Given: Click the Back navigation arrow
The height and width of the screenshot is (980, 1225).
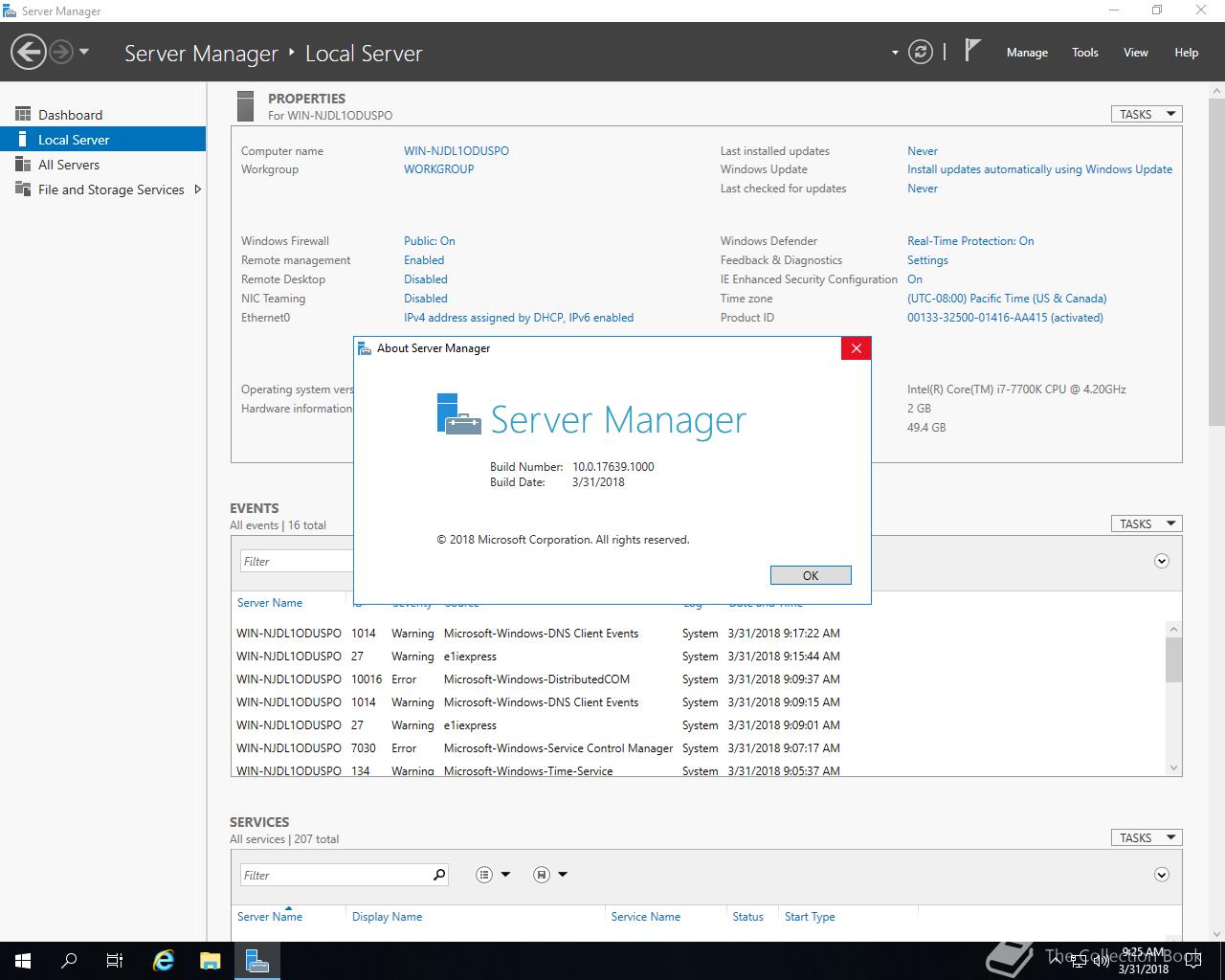Looking at the screenshot, I should (x=29, y=52).
